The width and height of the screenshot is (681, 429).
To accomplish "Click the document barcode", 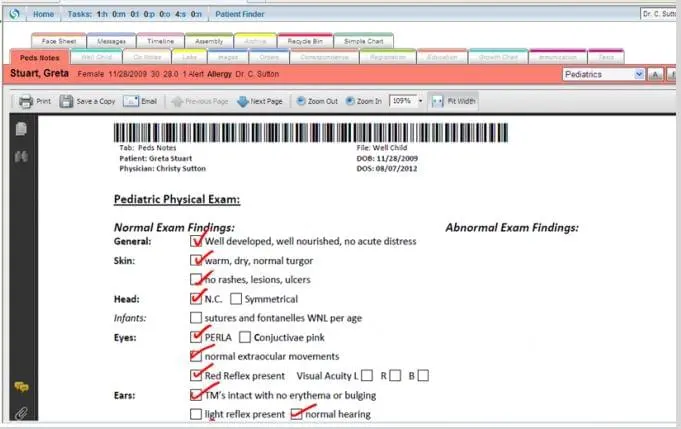I will [311, 132].
